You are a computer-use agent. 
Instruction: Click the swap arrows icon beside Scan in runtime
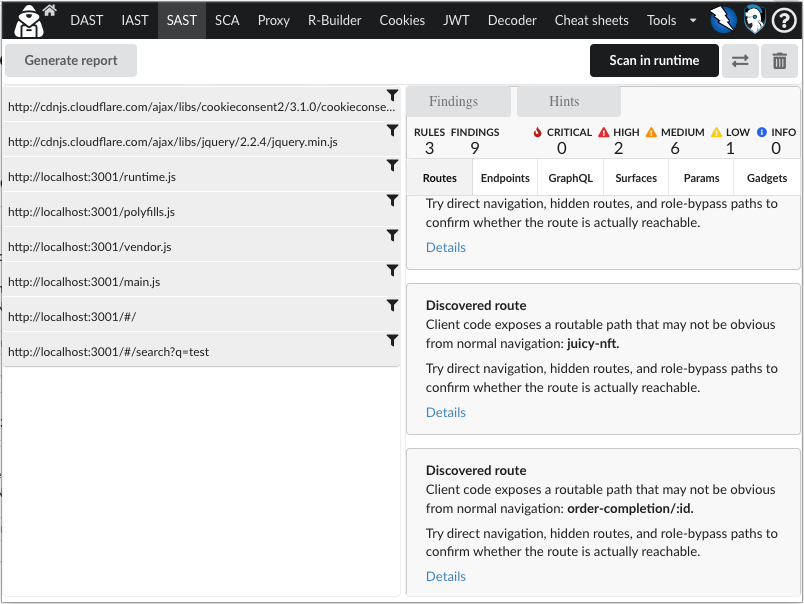click(740, 61)
